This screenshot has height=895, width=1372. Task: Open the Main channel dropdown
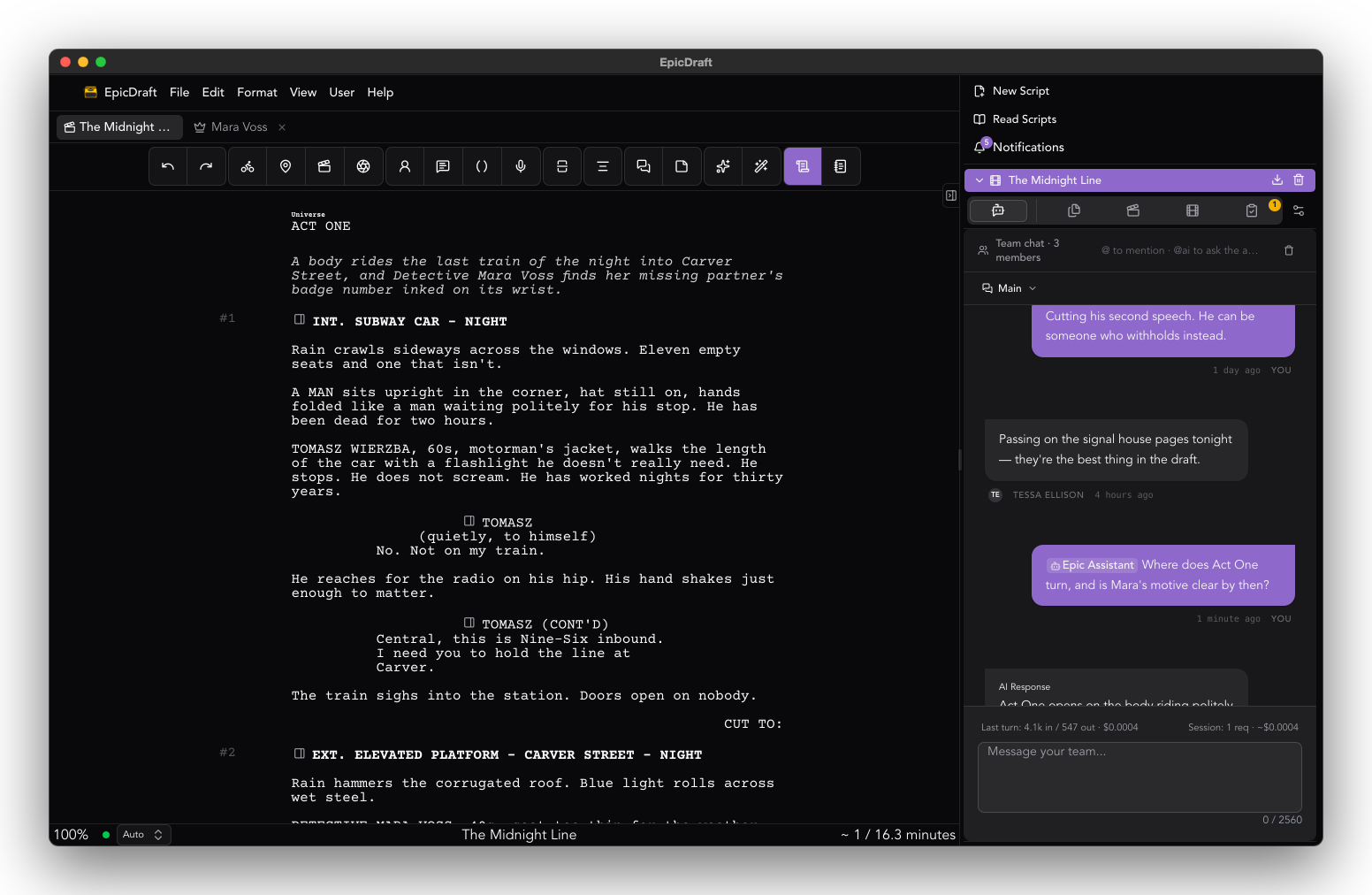click(1009, 288)
